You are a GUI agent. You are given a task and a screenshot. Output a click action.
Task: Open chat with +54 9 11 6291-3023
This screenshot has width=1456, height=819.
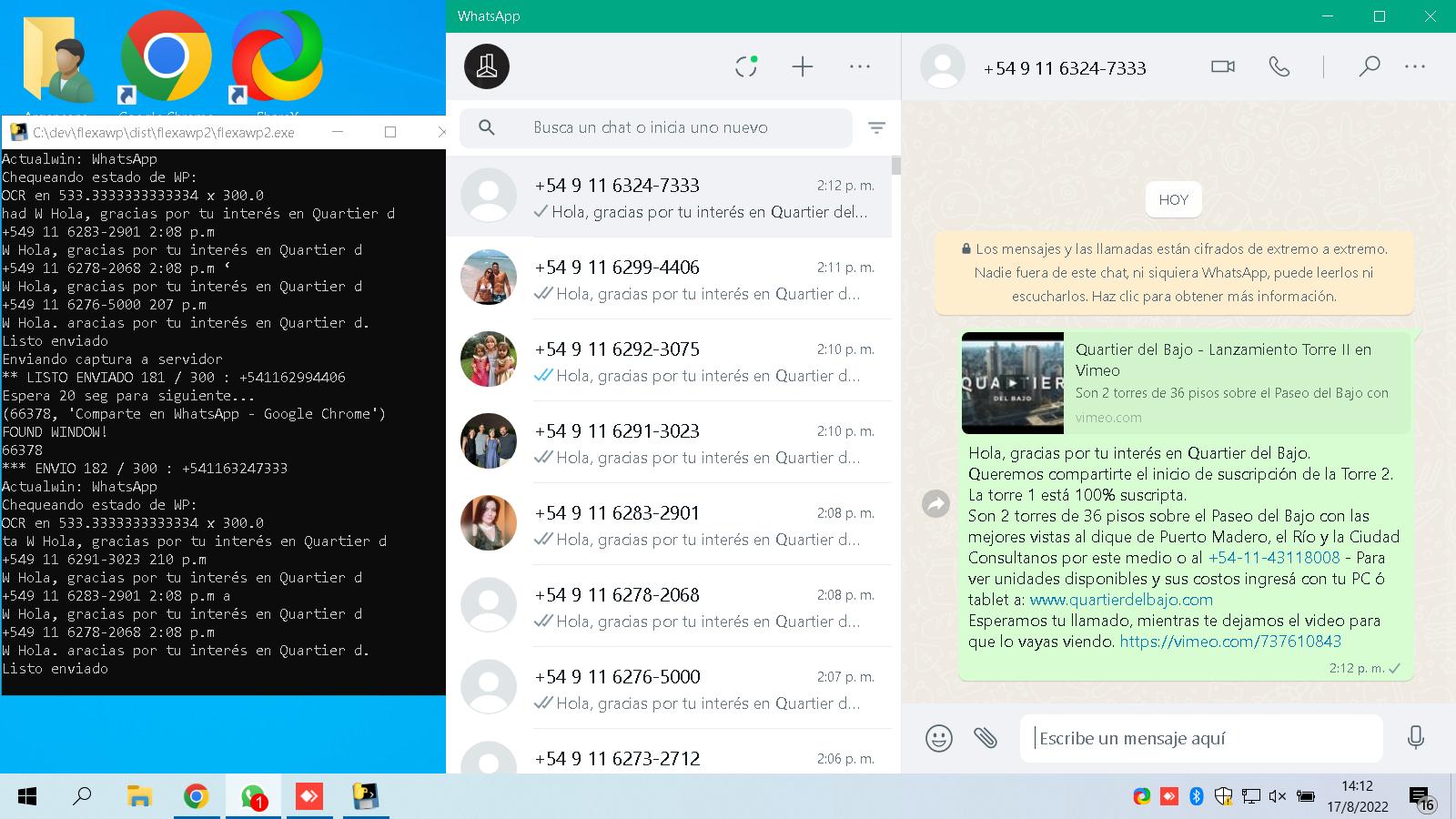click(x=669, y=442)
